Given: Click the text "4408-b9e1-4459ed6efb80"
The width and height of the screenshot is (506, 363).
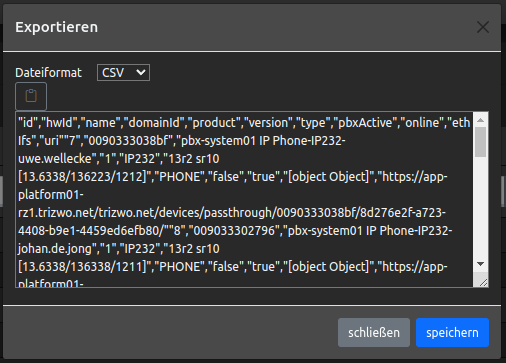Looking at the screenshot, I should [88, 231].
